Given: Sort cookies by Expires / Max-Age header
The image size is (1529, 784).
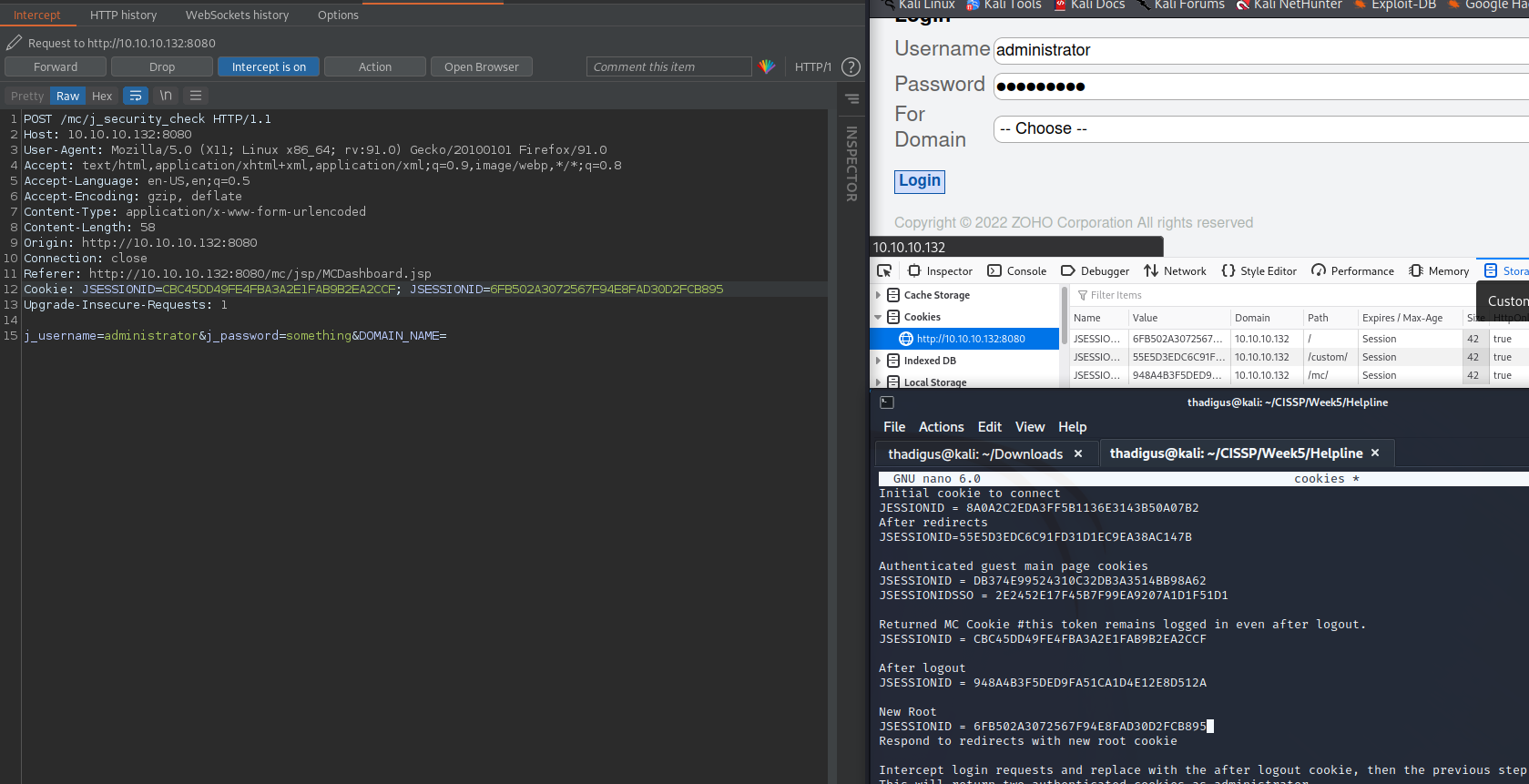Looking at the screenshot, I should [x=1410, y=318].
